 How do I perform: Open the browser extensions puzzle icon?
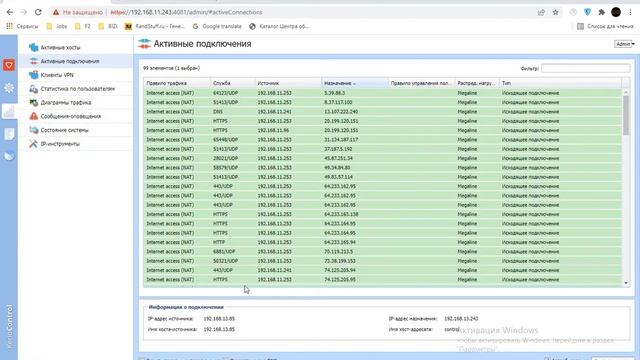pyautogui.click(x=601, y=12)
